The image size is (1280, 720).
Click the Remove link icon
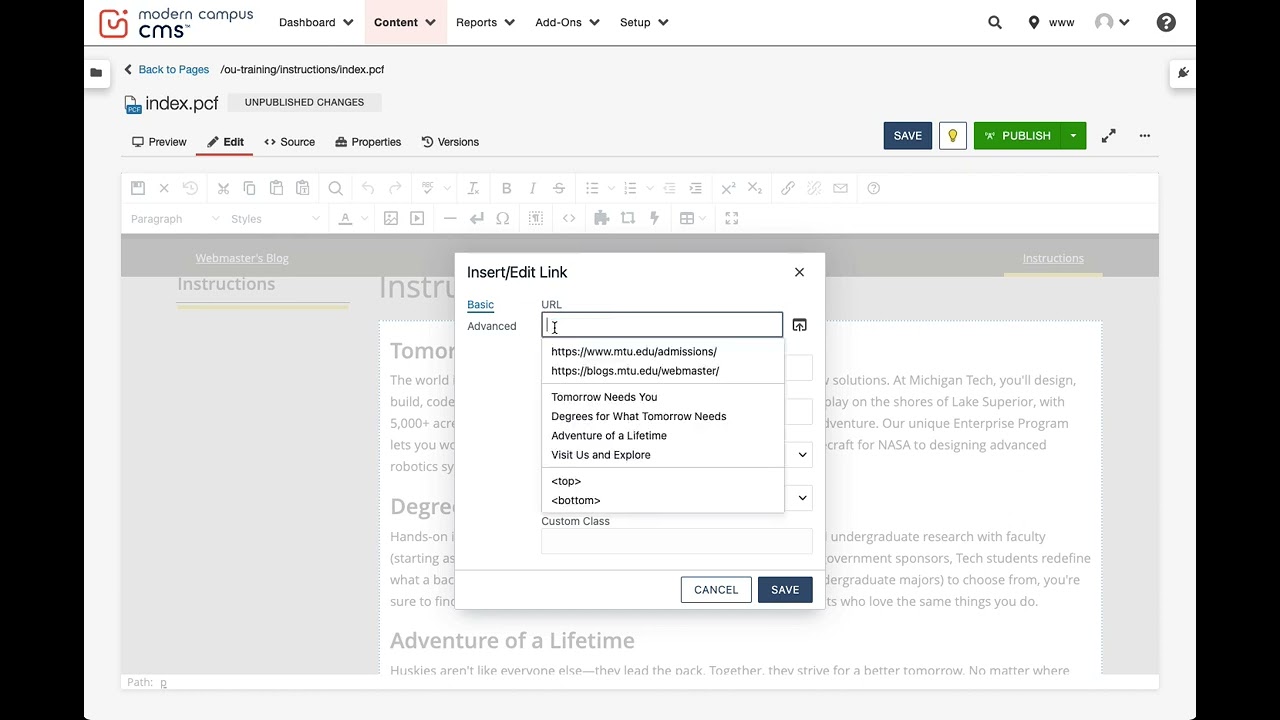(x=814, y=188)
